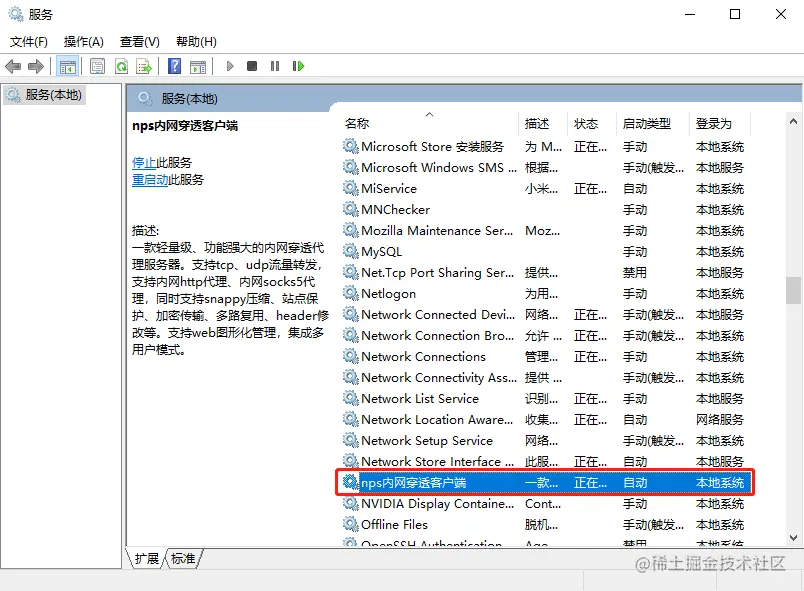Click gear icon of Microsoft Store 安装服务

coord(351,146)
